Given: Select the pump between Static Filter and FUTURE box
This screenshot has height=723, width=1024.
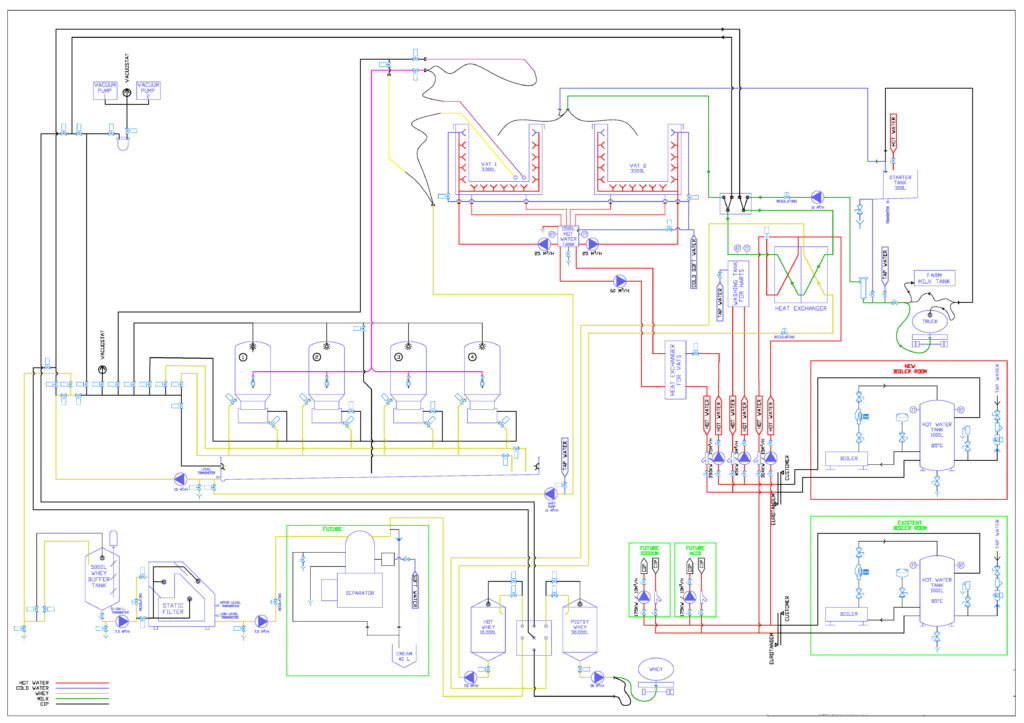Looking at the screenshot, I should coord(261,621).
